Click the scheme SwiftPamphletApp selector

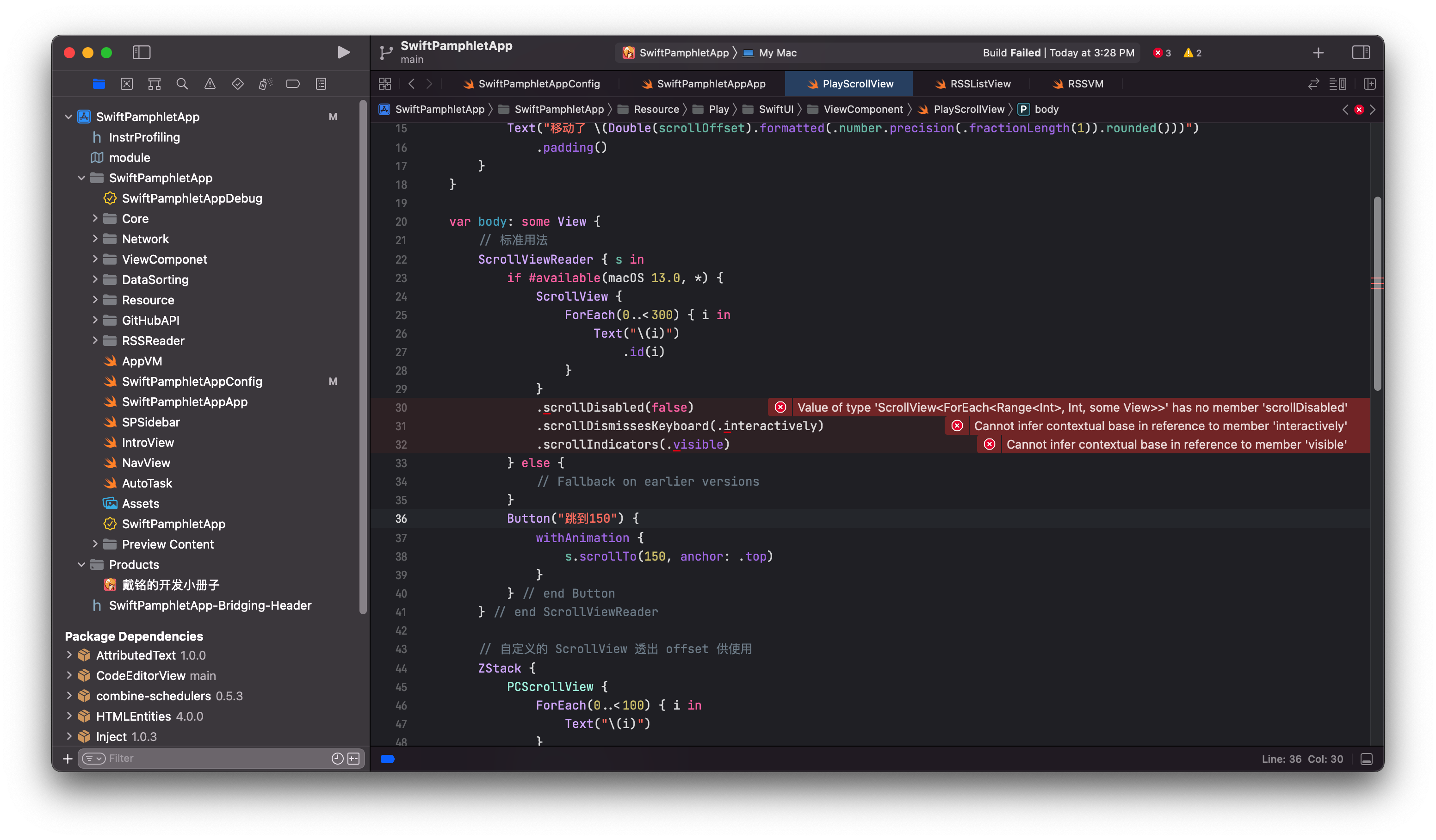click(x=676, y=53)
